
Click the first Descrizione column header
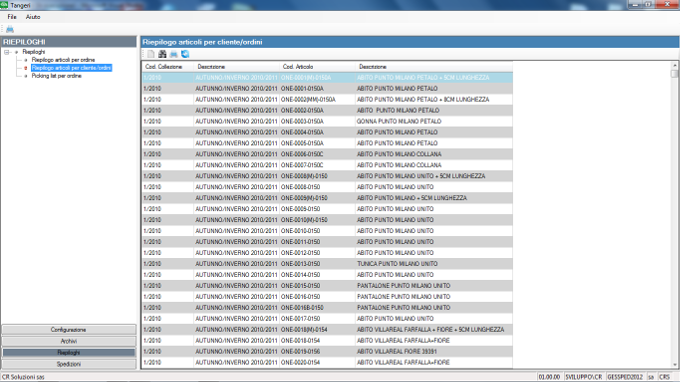(236, 67)
